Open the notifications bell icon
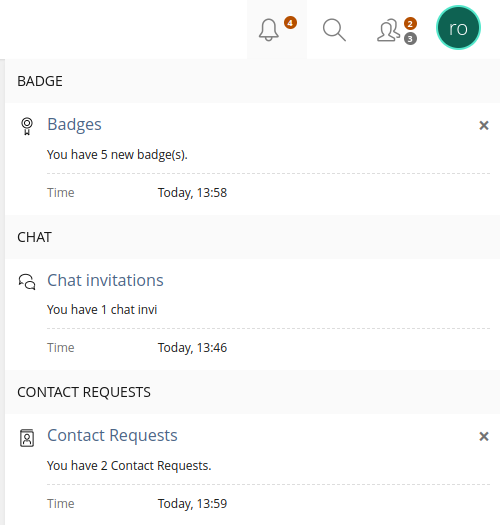The height and width of the screenshot is (525, 500). click(269, 30)
